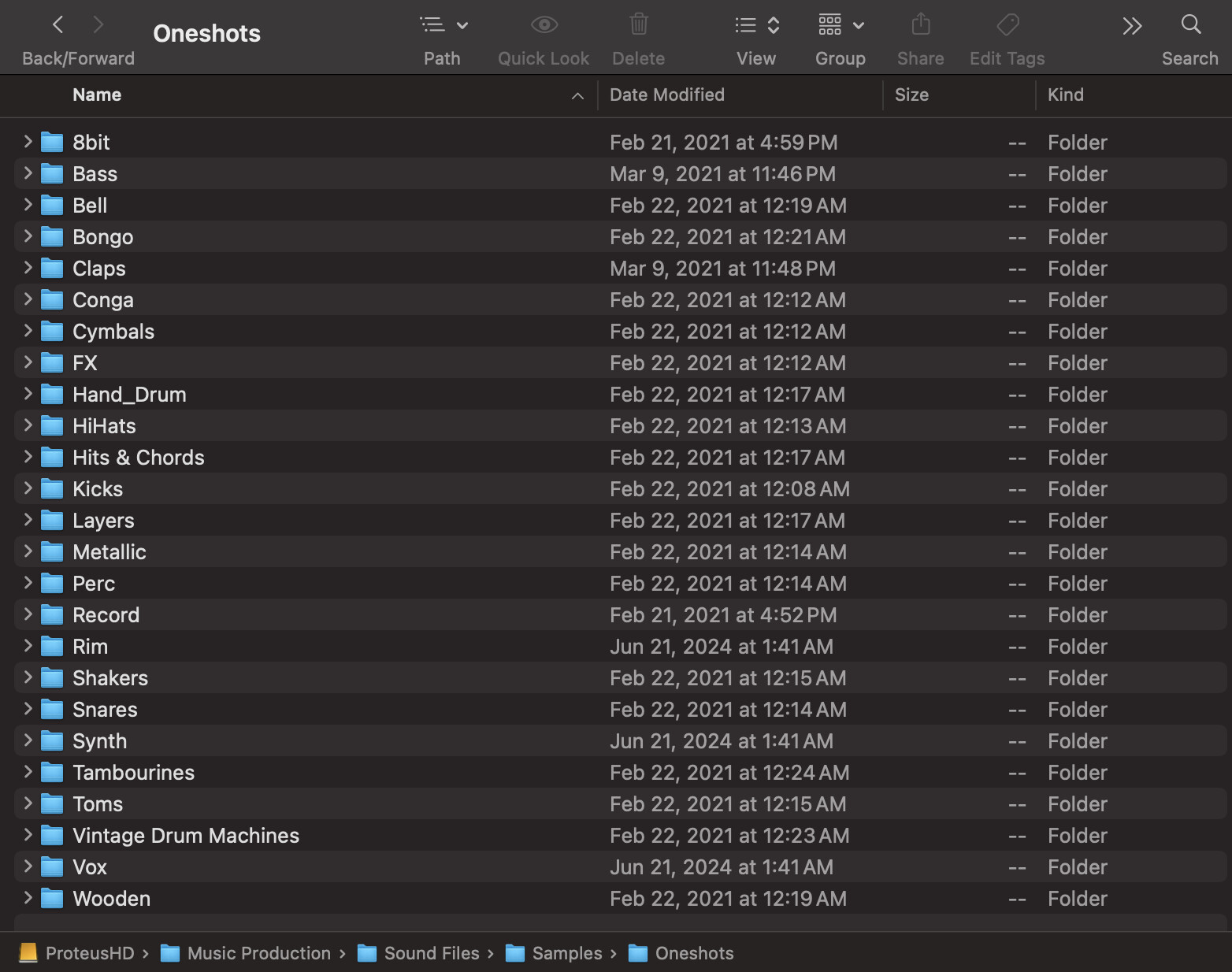Click the Delete trash icon

tap(639, 24)
